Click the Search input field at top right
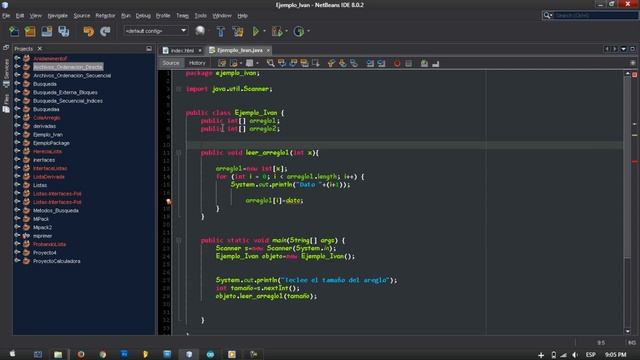640x360 pixels. [596, 16]
